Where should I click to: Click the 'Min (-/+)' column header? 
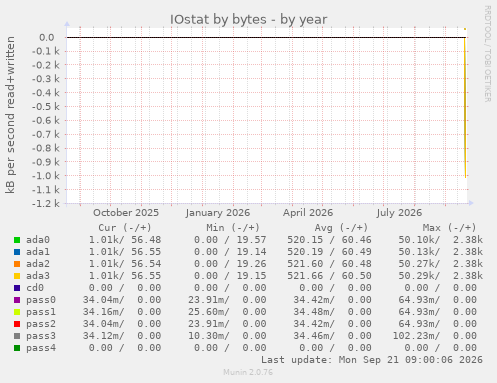point(233,228)
